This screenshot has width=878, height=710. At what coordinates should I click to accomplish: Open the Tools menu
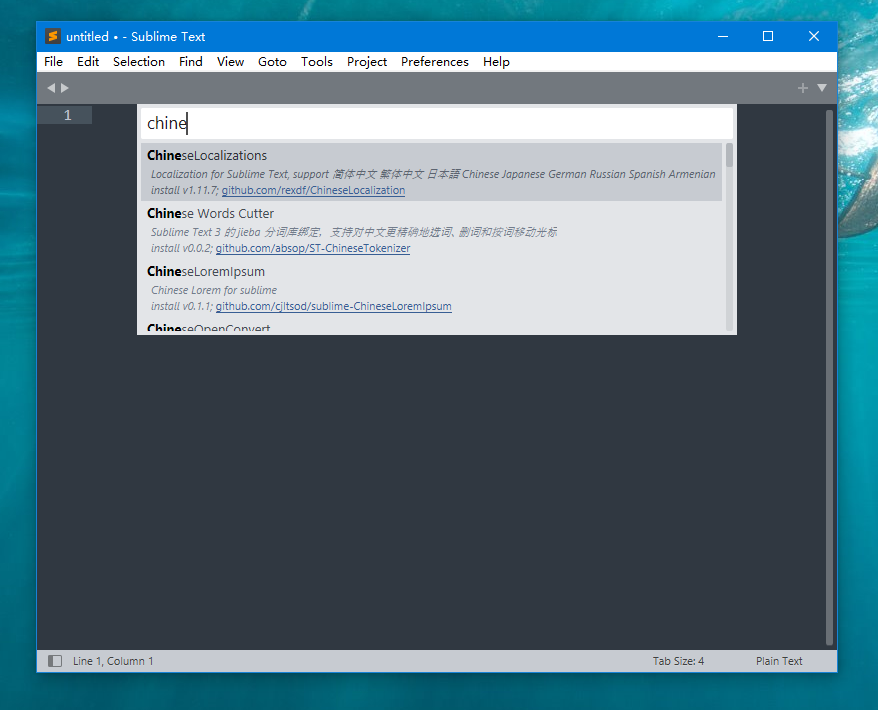[316, 62]
